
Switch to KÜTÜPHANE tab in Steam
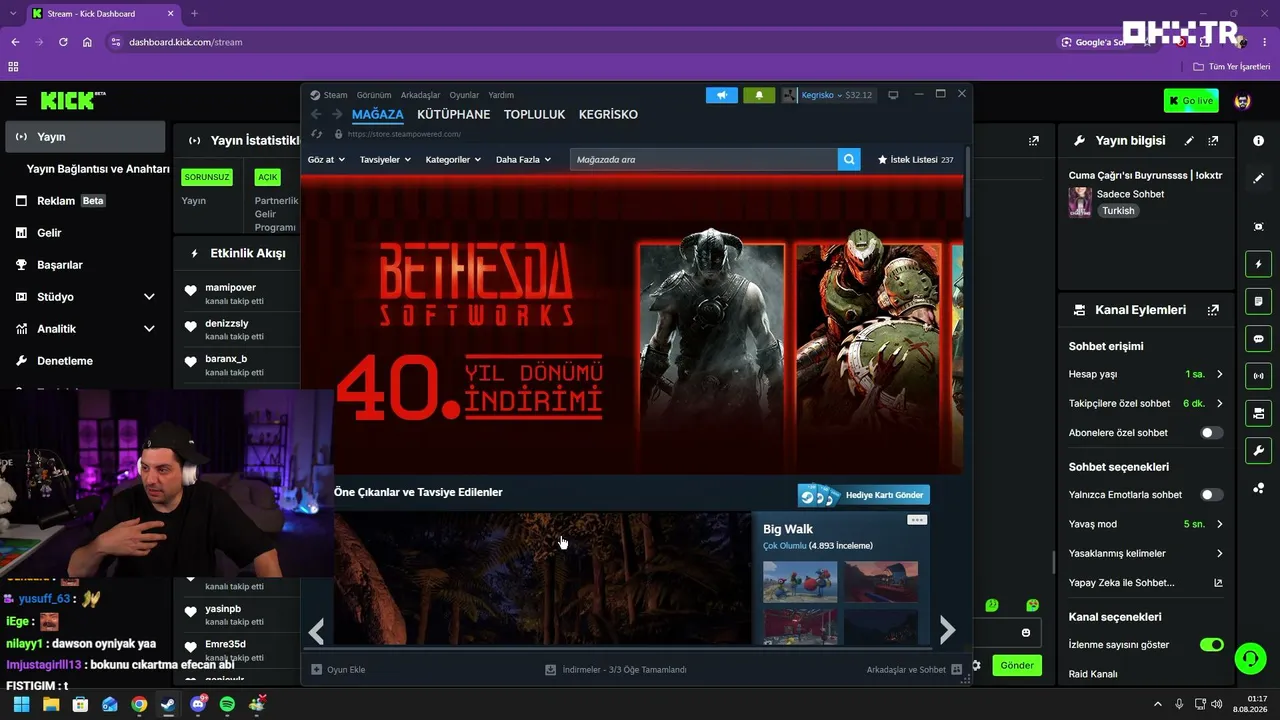454,114
